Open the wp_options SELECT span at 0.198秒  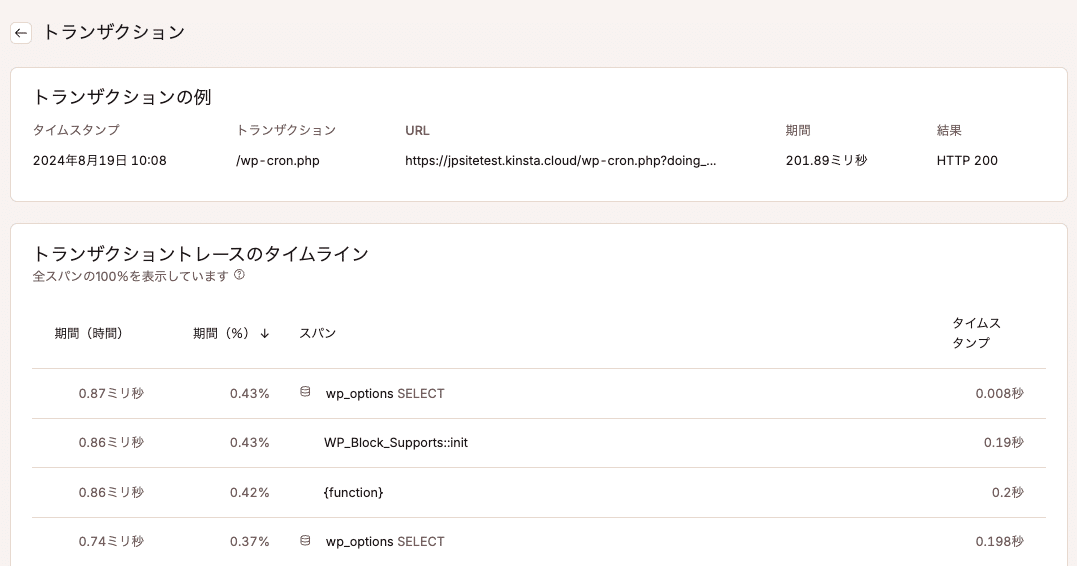pos(385,542)
